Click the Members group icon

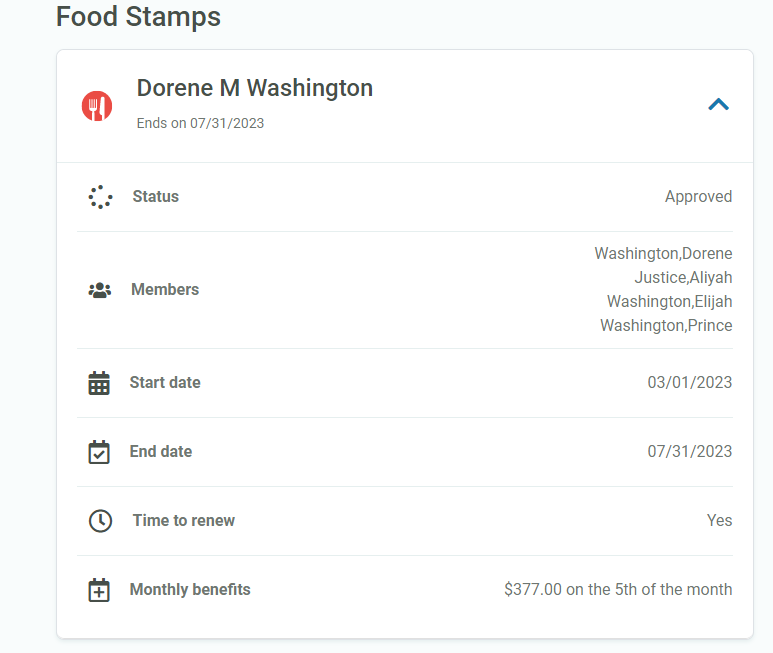tap(100, 290)
